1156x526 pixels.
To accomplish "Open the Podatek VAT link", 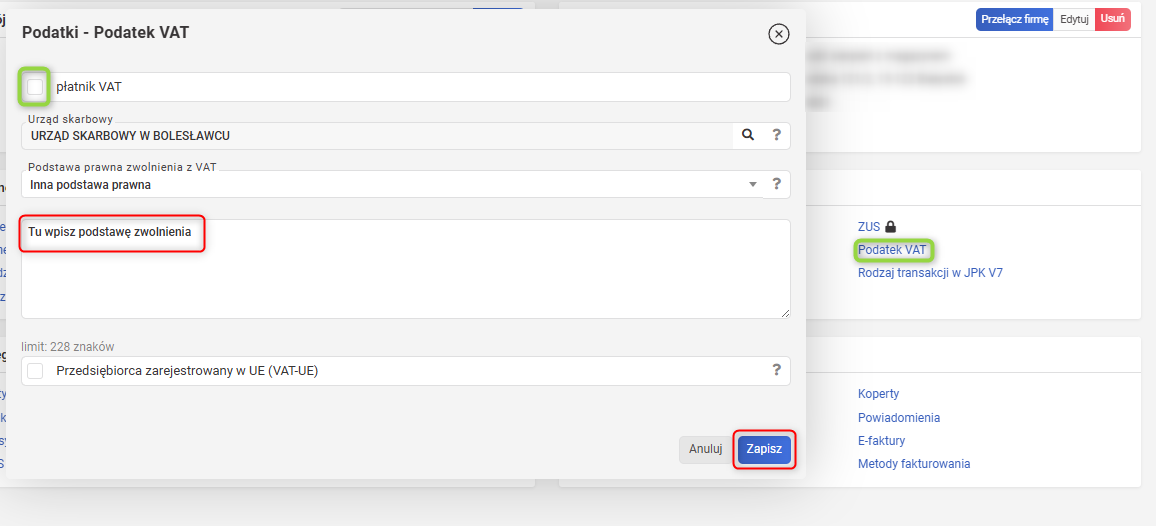I will [892, 250].
